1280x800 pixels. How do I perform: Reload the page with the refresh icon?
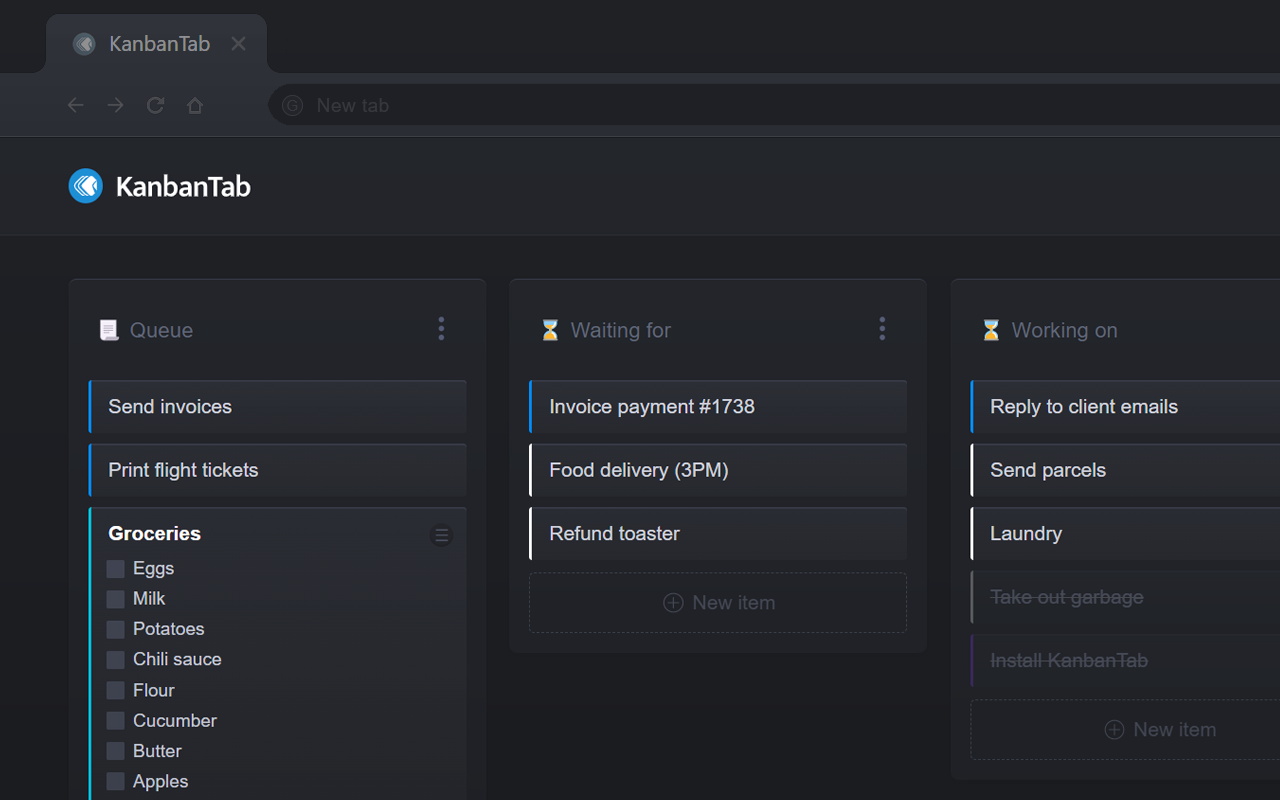155,105
